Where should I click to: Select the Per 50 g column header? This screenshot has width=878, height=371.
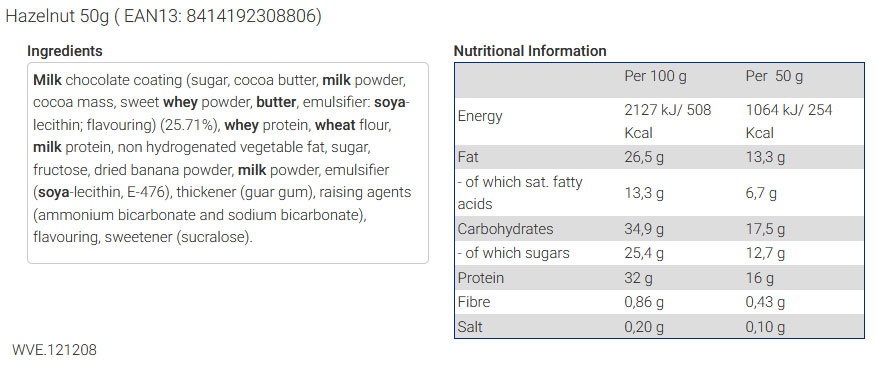pyautogui.click(x=774, y=76)
